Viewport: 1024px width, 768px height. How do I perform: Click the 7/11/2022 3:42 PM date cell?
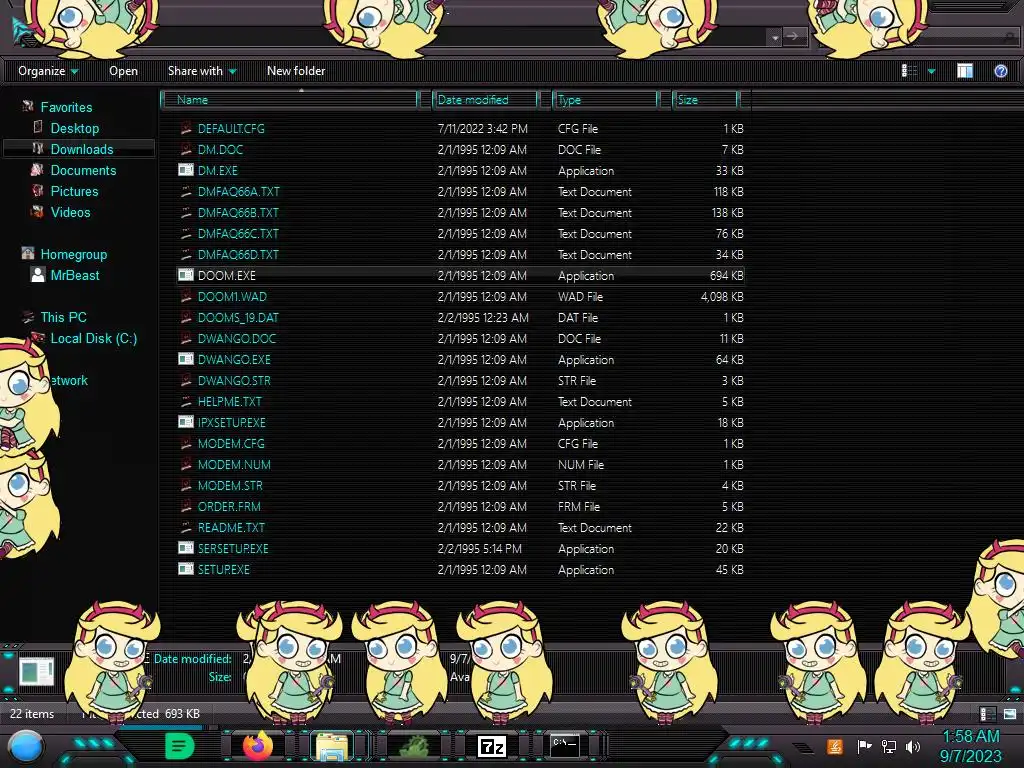point(483,129)
